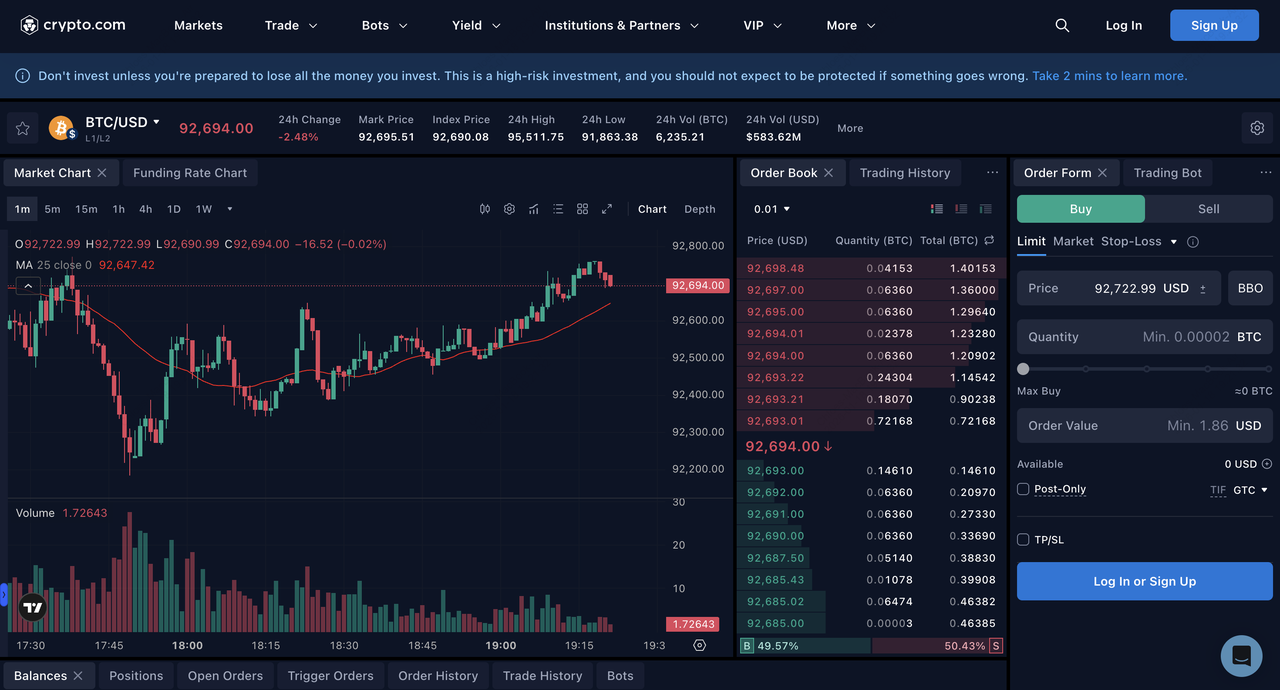
Task: Select the candlestick chart type icon
Action: [x=485, y=209]
